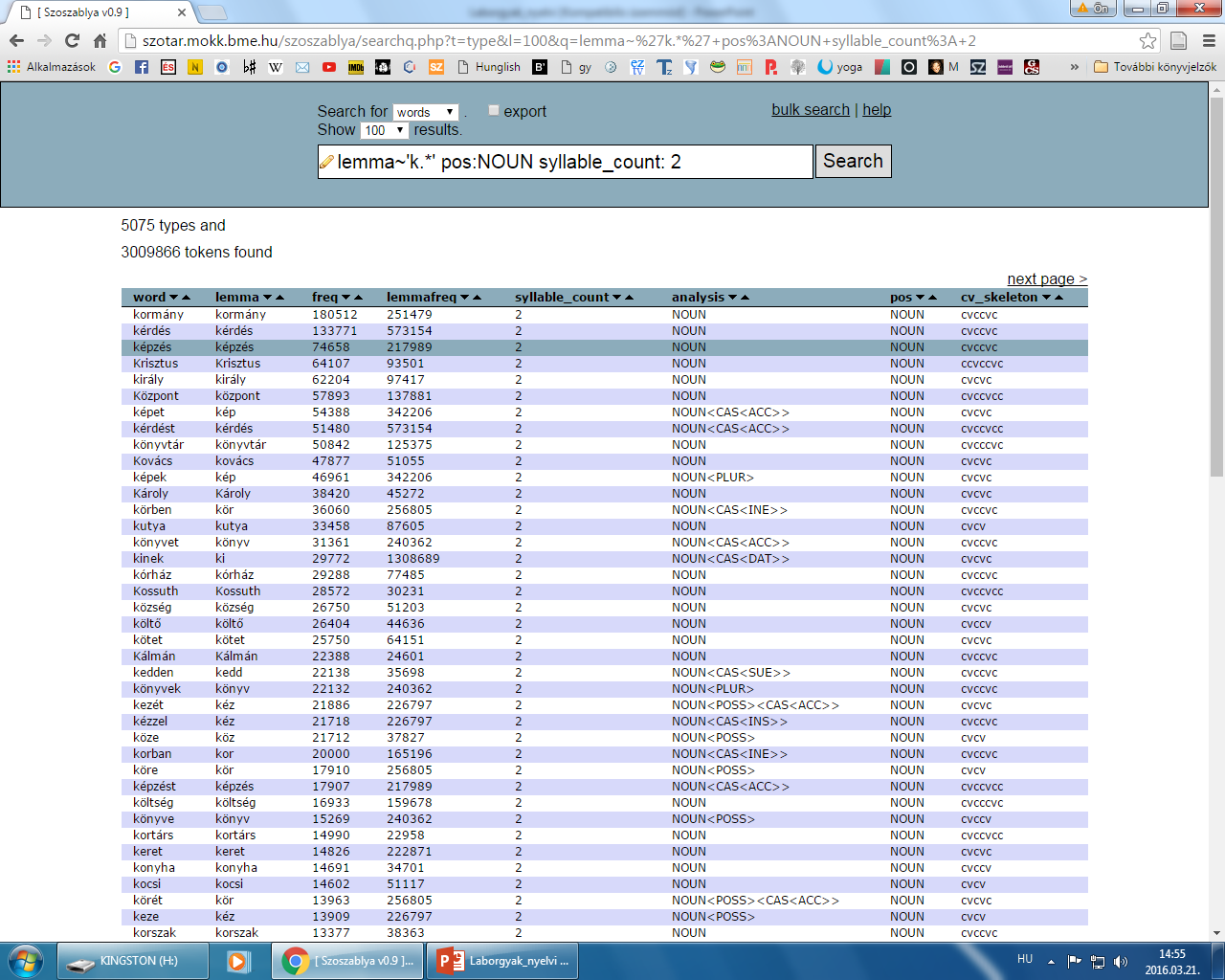
Task: Open the Facebook bookmark
Action: 142,67
